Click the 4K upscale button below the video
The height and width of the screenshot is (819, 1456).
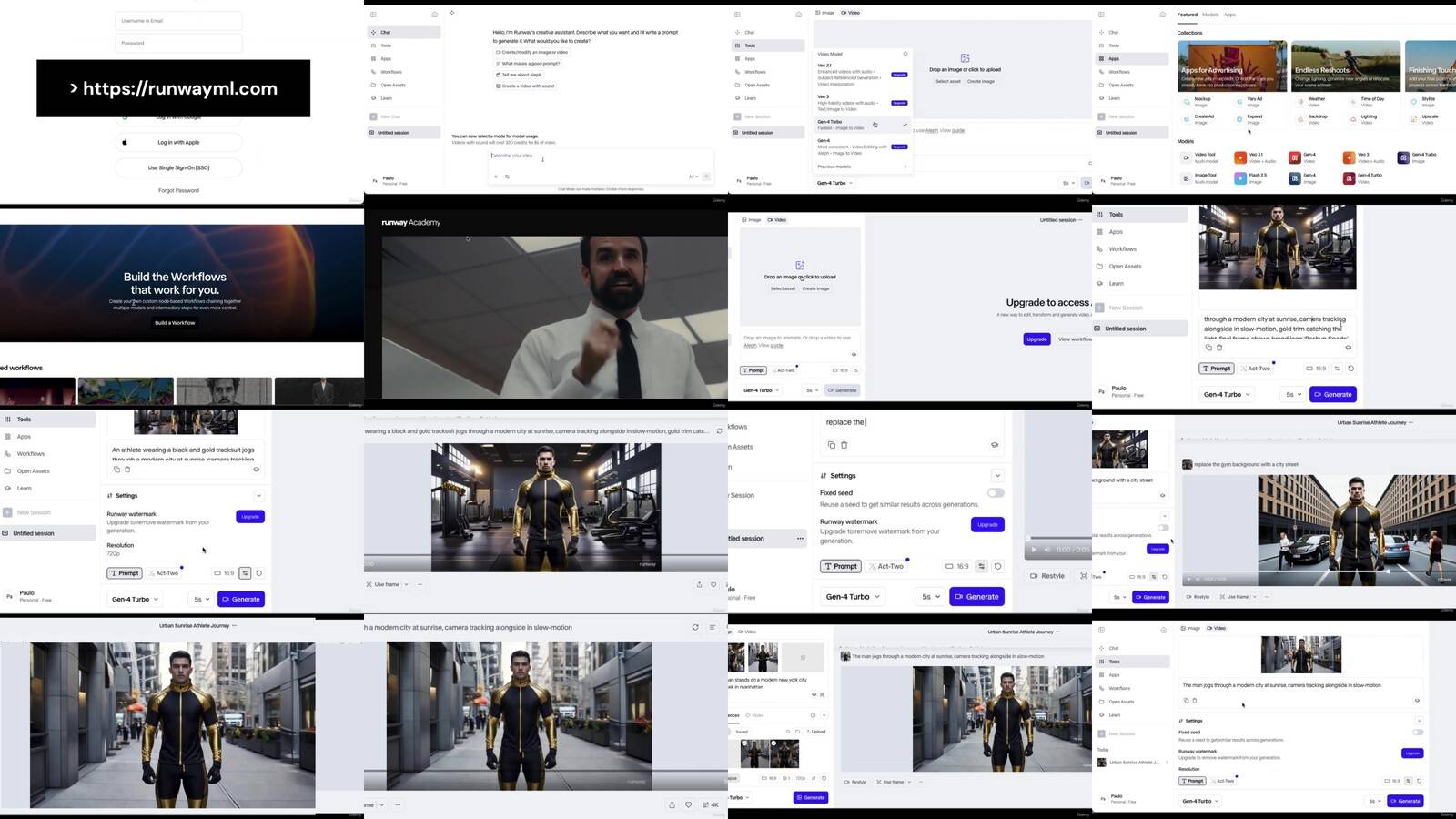[711, 804]
